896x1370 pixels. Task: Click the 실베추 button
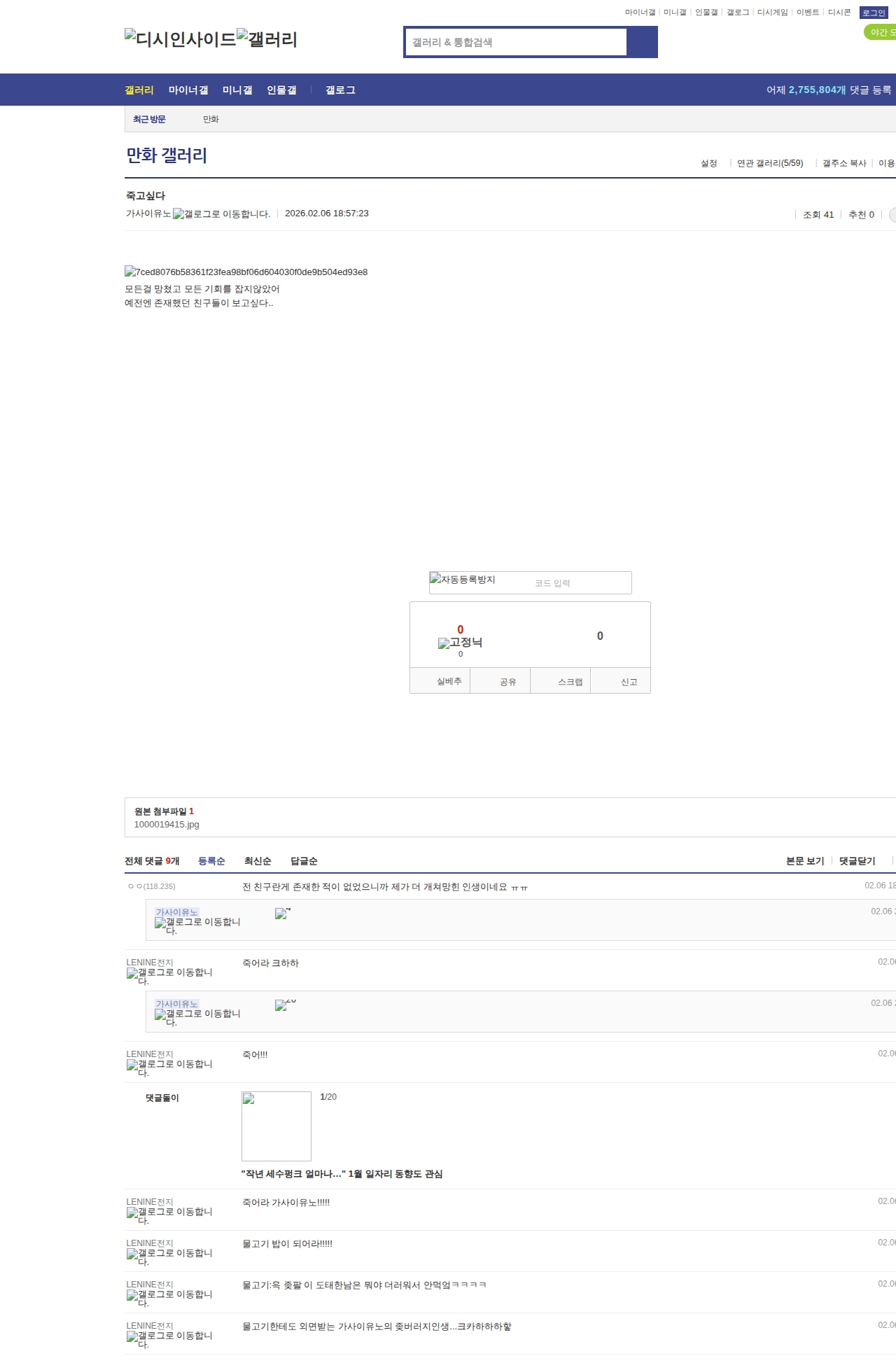tap(440, 681)
